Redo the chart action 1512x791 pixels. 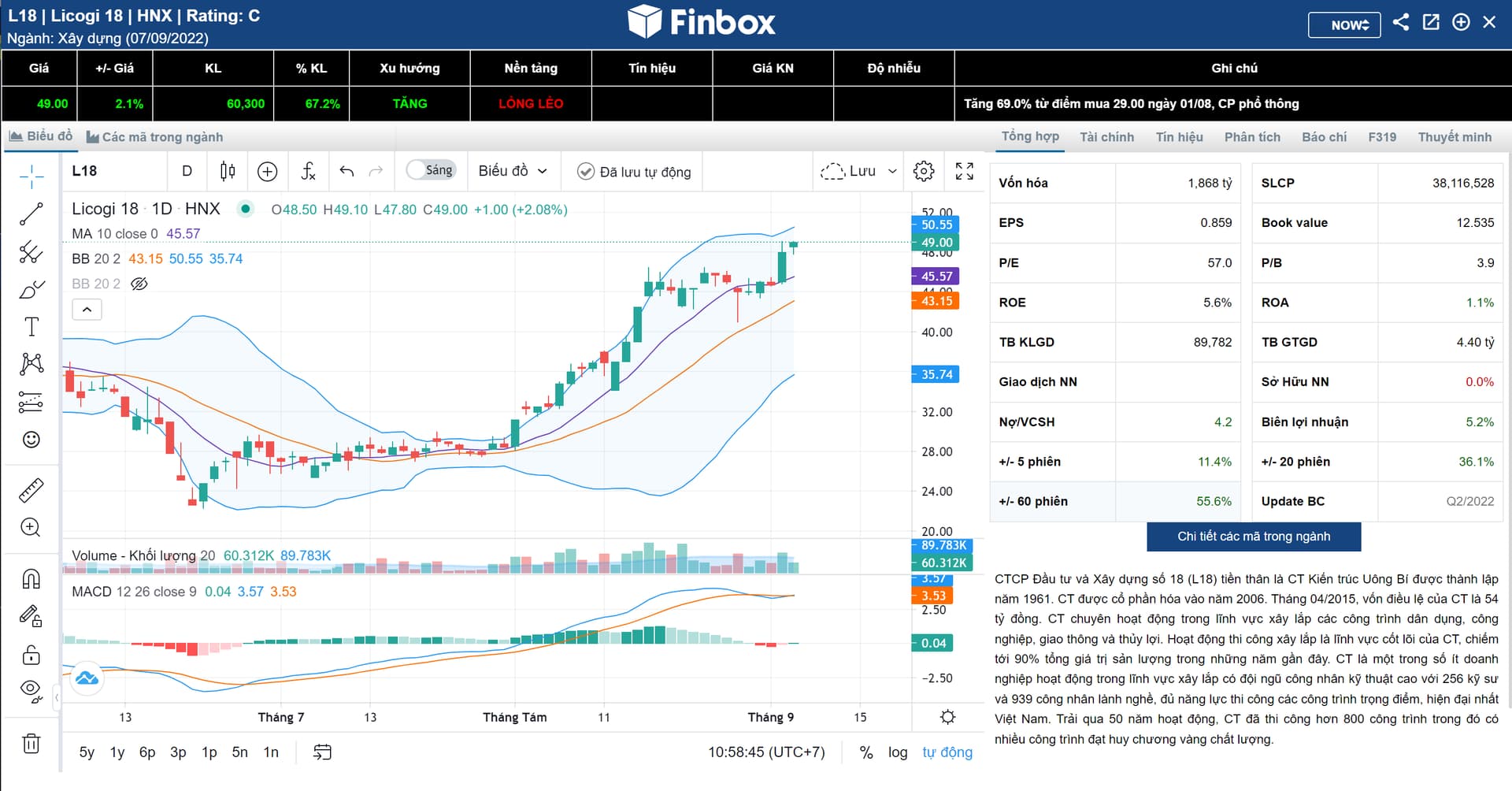pyautogui.click(x=376, y=171)
